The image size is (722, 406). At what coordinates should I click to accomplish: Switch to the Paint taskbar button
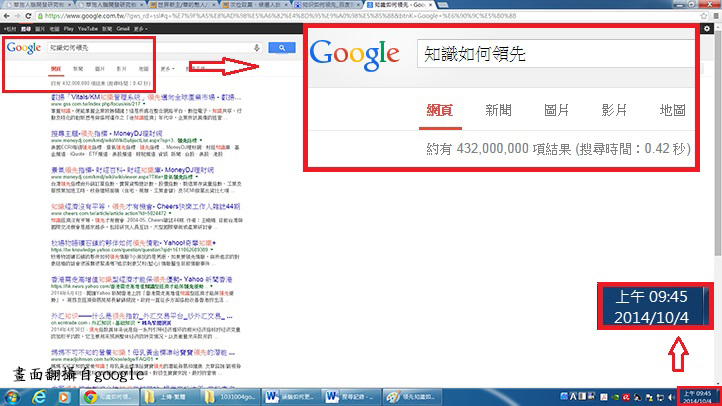coord(412,397)
